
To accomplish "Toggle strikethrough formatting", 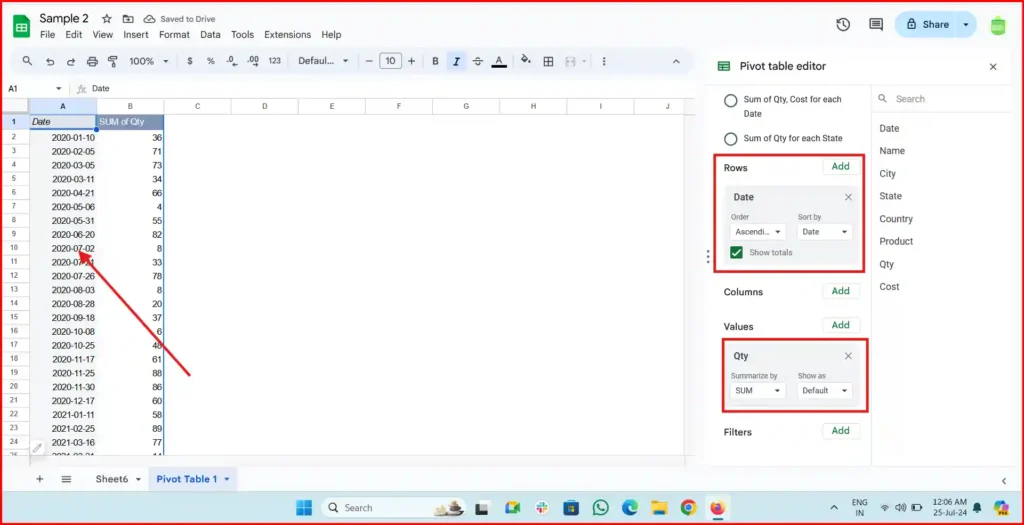I will (x=477, y=61).
